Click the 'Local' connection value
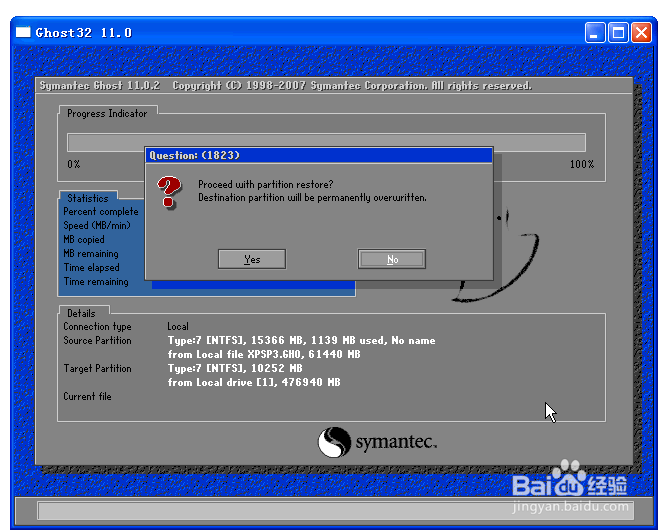 [x=178, y=326]
